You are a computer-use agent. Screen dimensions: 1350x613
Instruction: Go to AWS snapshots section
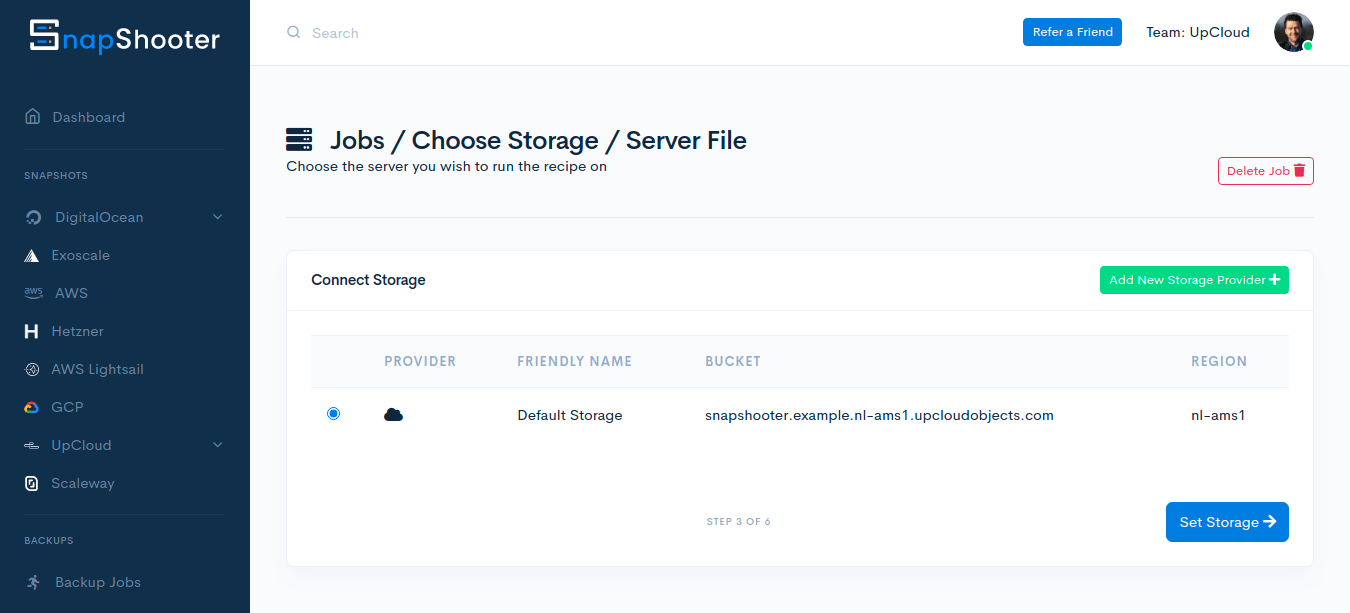click(x=71, y=294)
